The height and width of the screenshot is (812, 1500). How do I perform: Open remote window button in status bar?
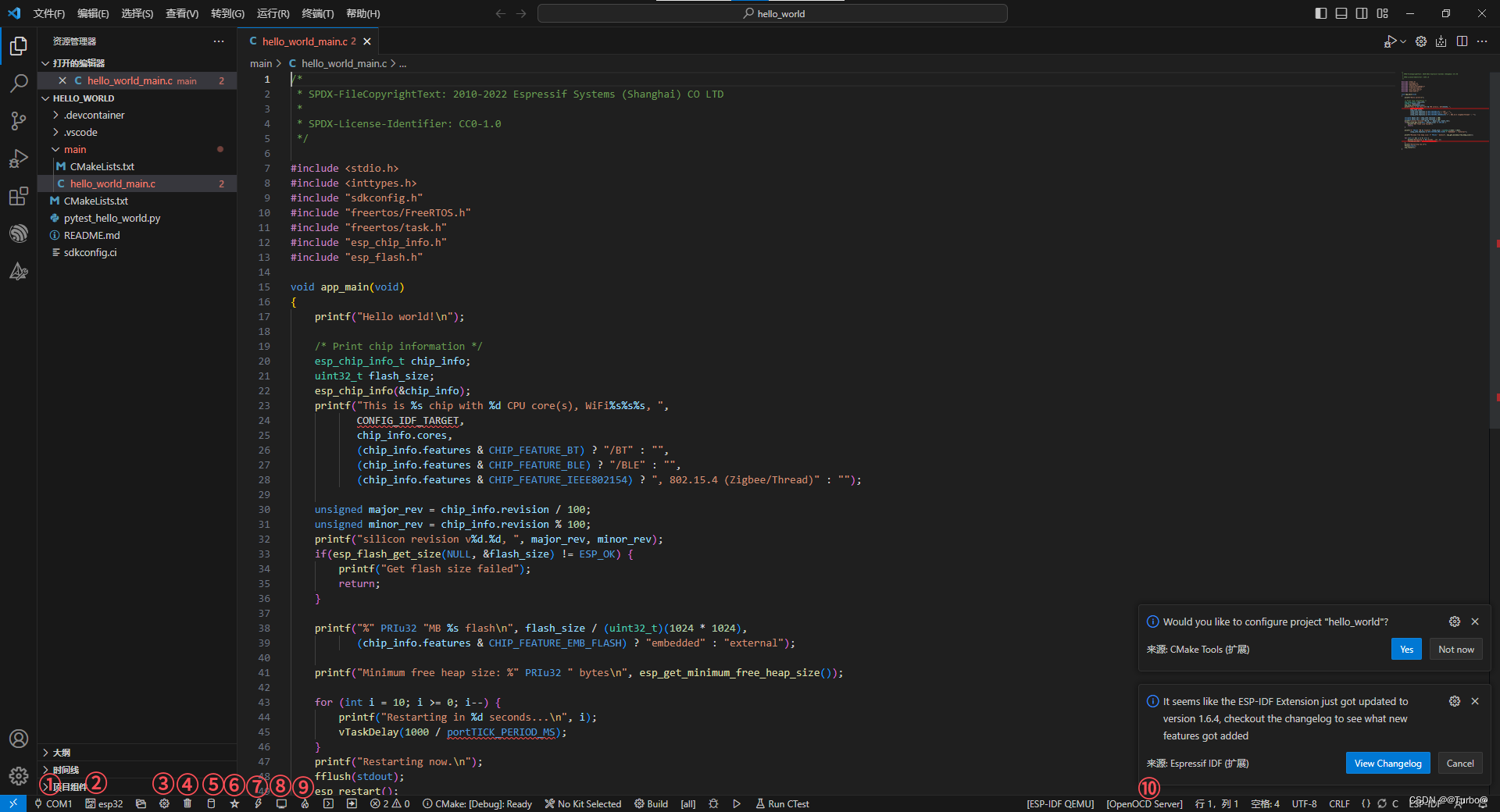coord(13,803)
